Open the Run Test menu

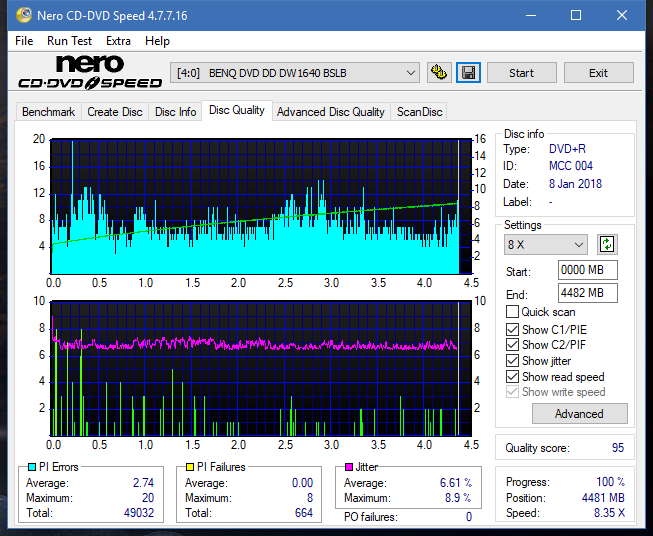pos(69,41)
